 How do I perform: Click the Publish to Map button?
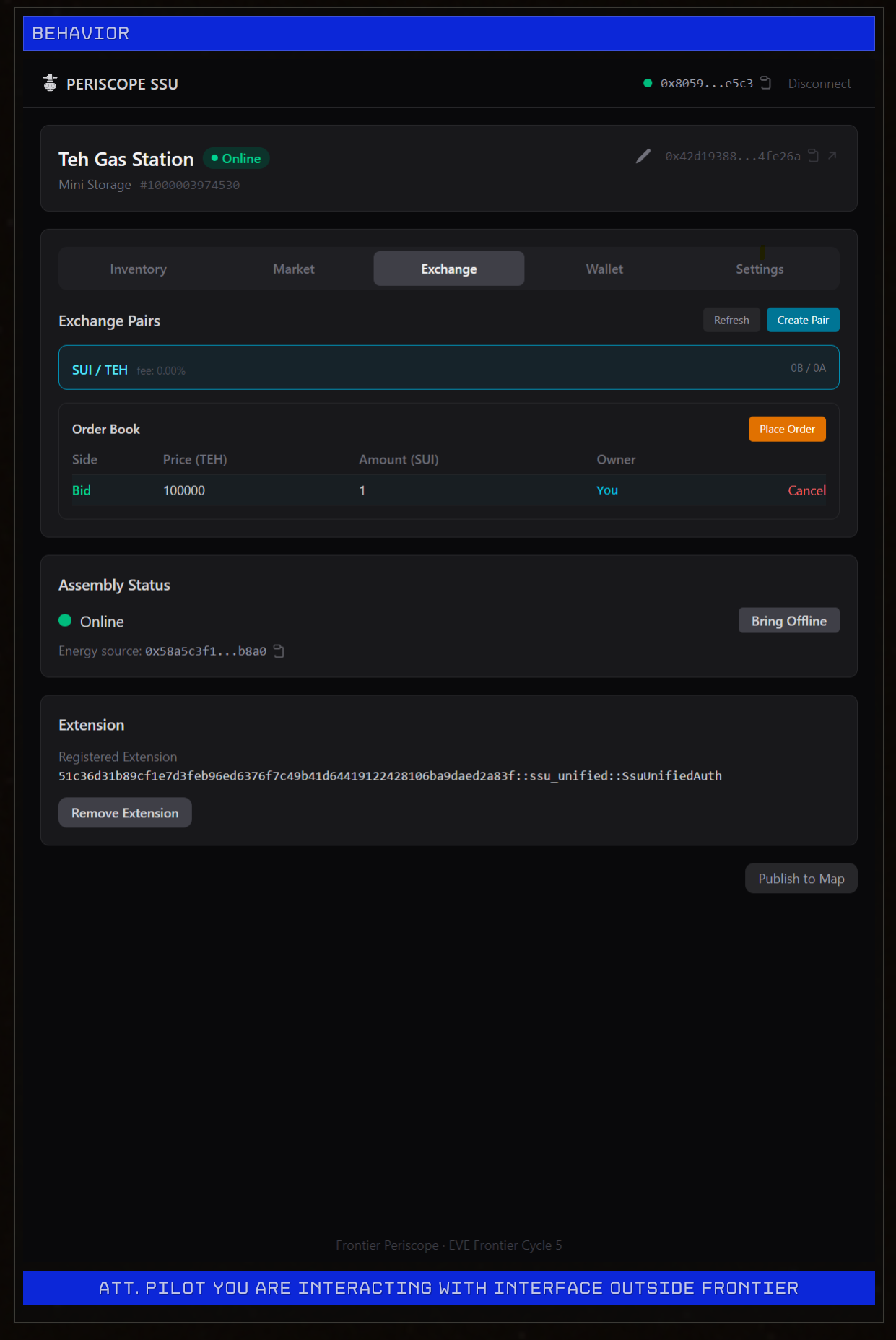801,879
